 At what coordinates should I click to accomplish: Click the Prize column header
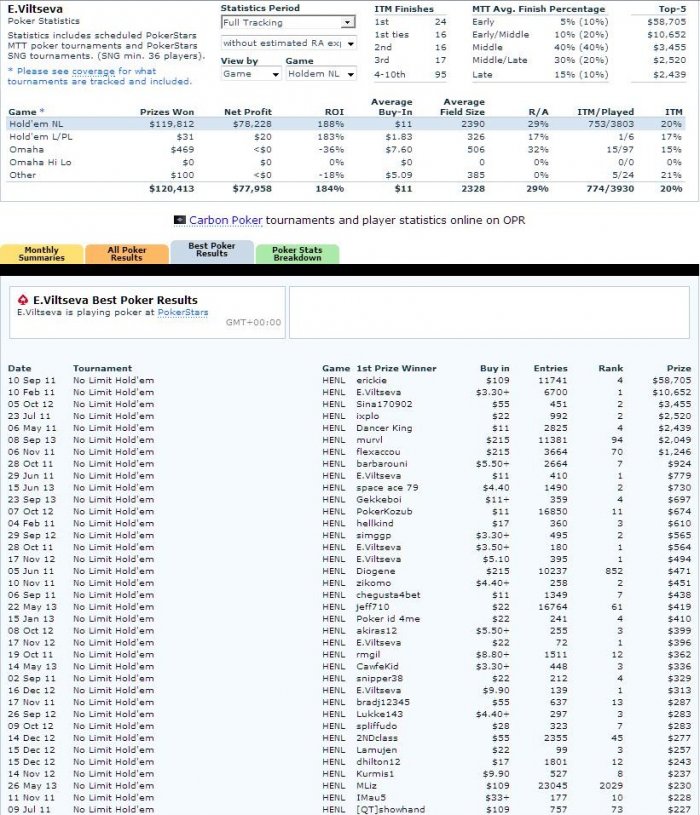pos(679,368)
